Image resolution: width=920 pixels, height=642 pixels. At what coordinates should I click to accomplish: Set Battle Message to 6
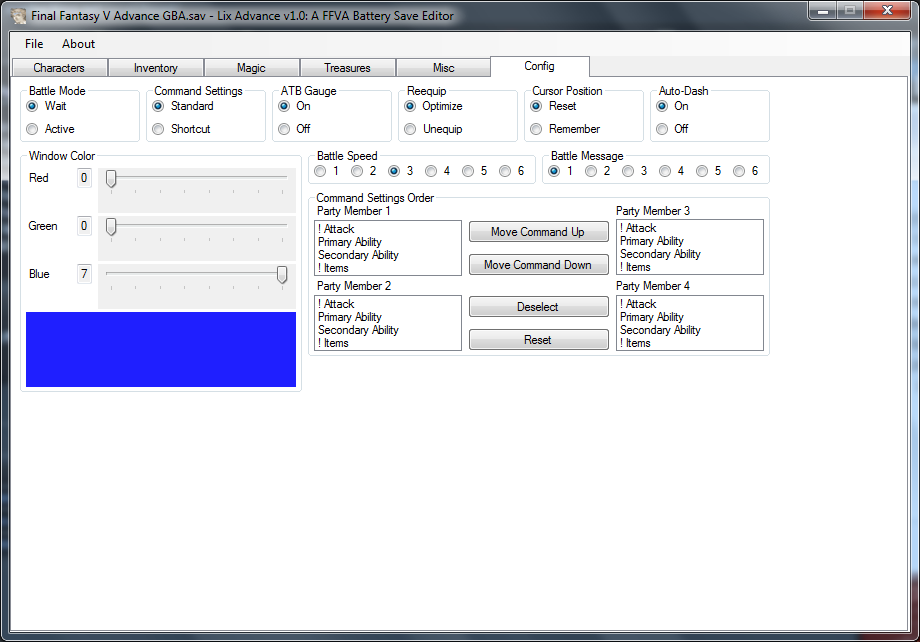point(746,171)
